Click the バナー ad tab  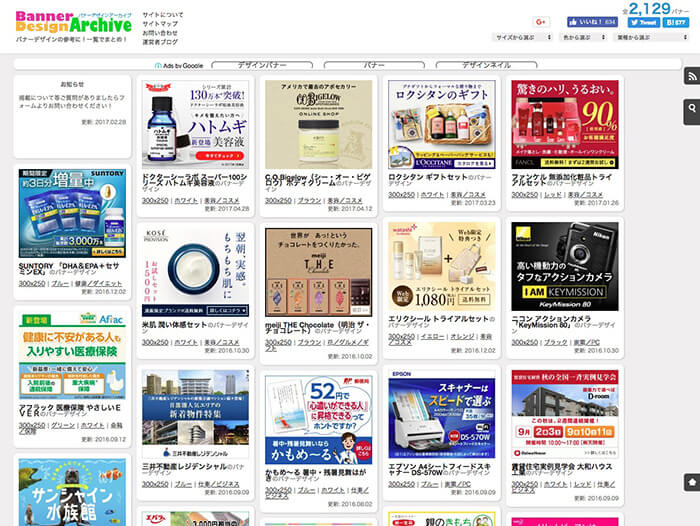point(374,65)
